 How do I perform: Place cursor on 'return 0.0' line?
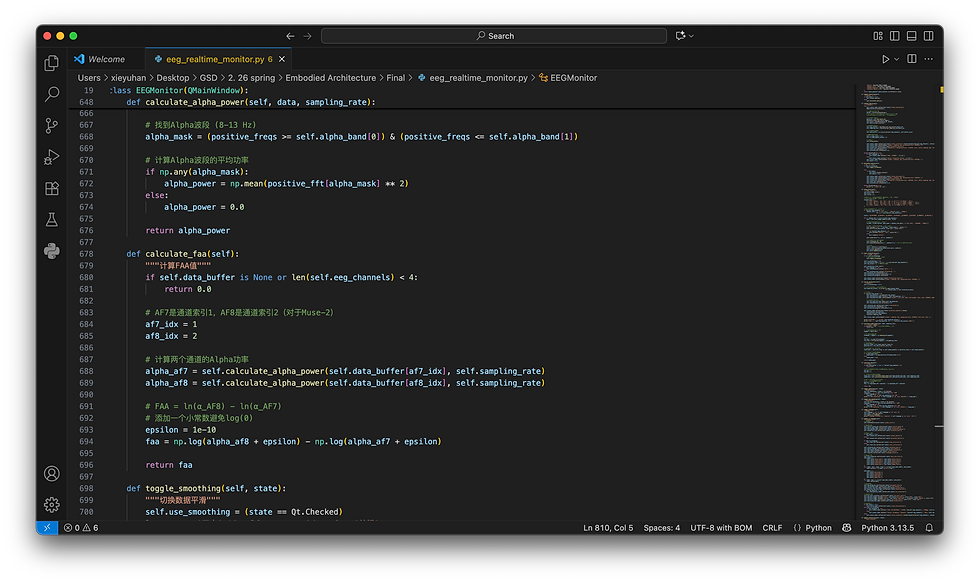tap(188, 289)
